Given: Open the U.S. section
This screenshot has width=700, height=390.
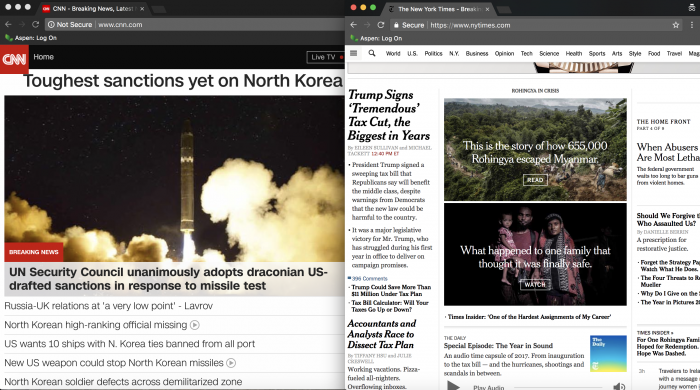Looking at the screenshot, I should (x=412, y=54).
